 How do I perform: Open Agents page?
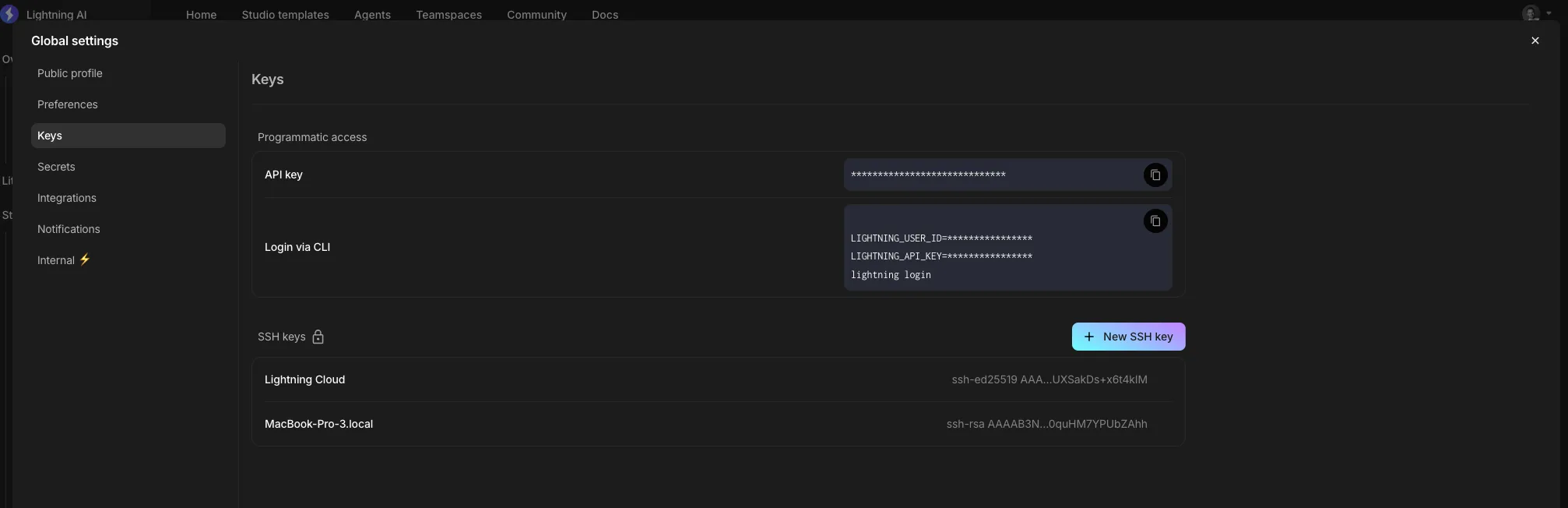tap(372, 15)
